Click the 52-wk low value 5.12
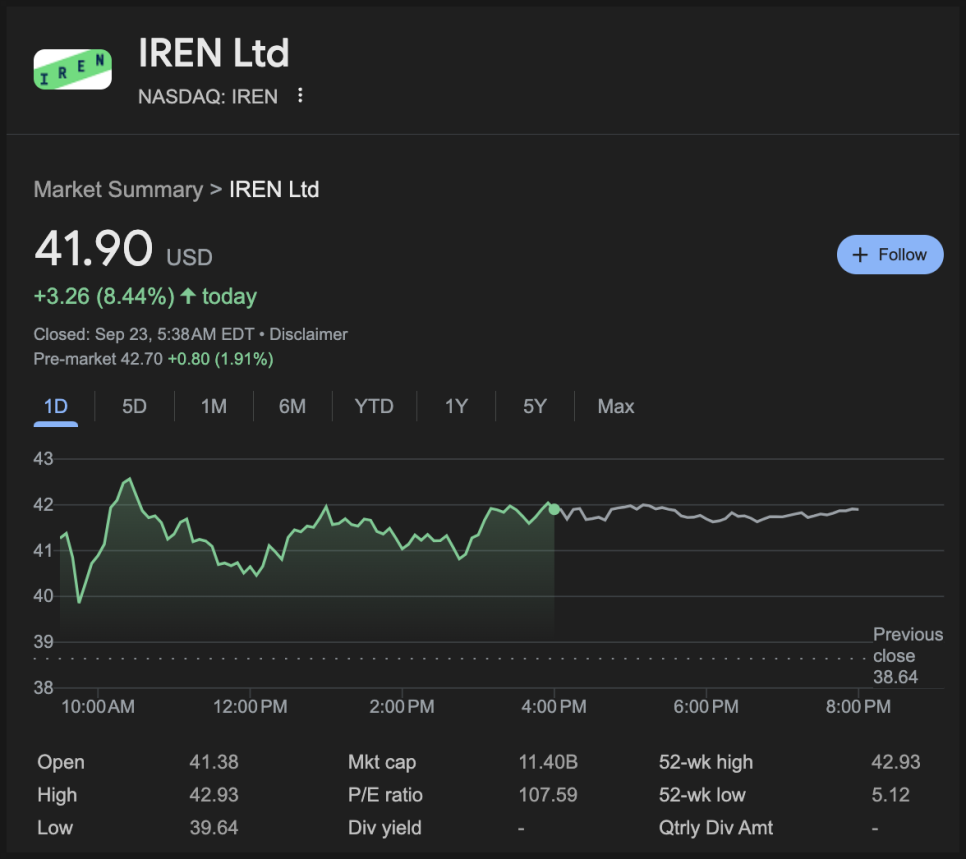 pyautogui.click(x=890, y=795)
